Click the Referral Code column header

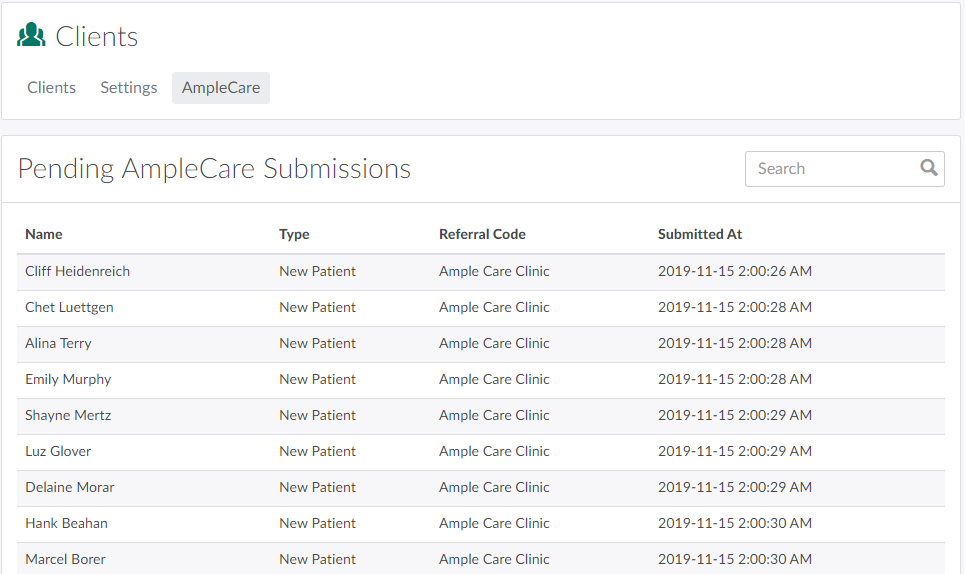tap(482, 234)
